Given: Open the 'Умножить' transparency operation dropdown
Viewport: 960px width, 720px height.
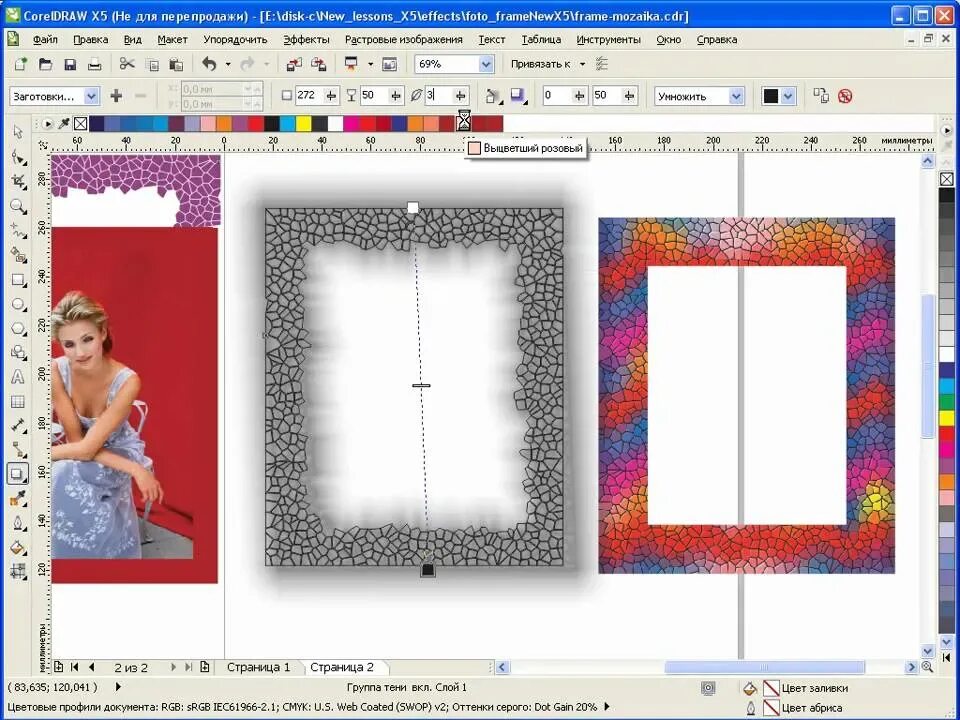Looking at the screenshot, I should click(737, 96).
